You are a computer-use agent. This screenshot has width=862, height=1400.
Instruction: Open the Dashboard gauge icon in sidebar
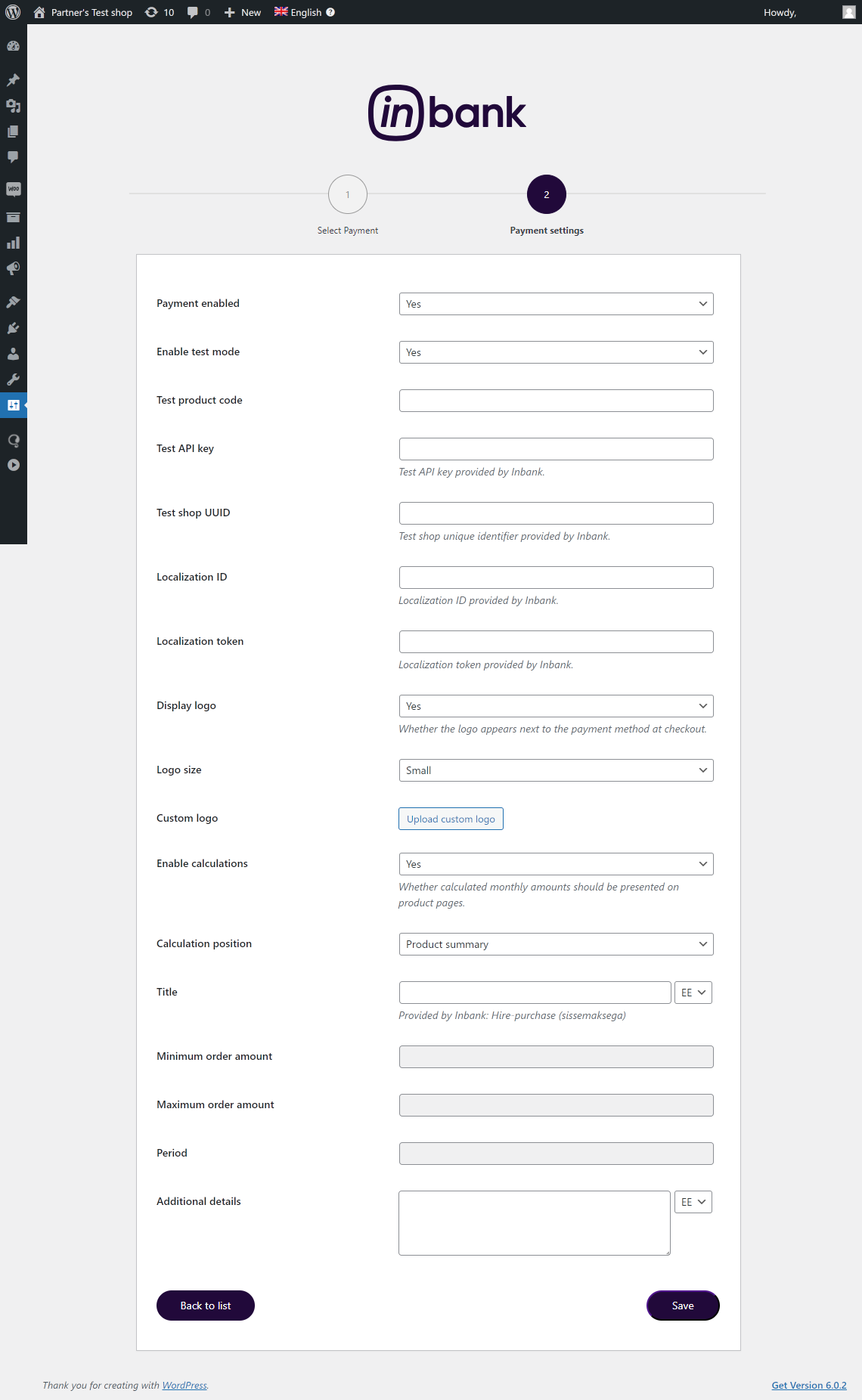tap(13, 46)
